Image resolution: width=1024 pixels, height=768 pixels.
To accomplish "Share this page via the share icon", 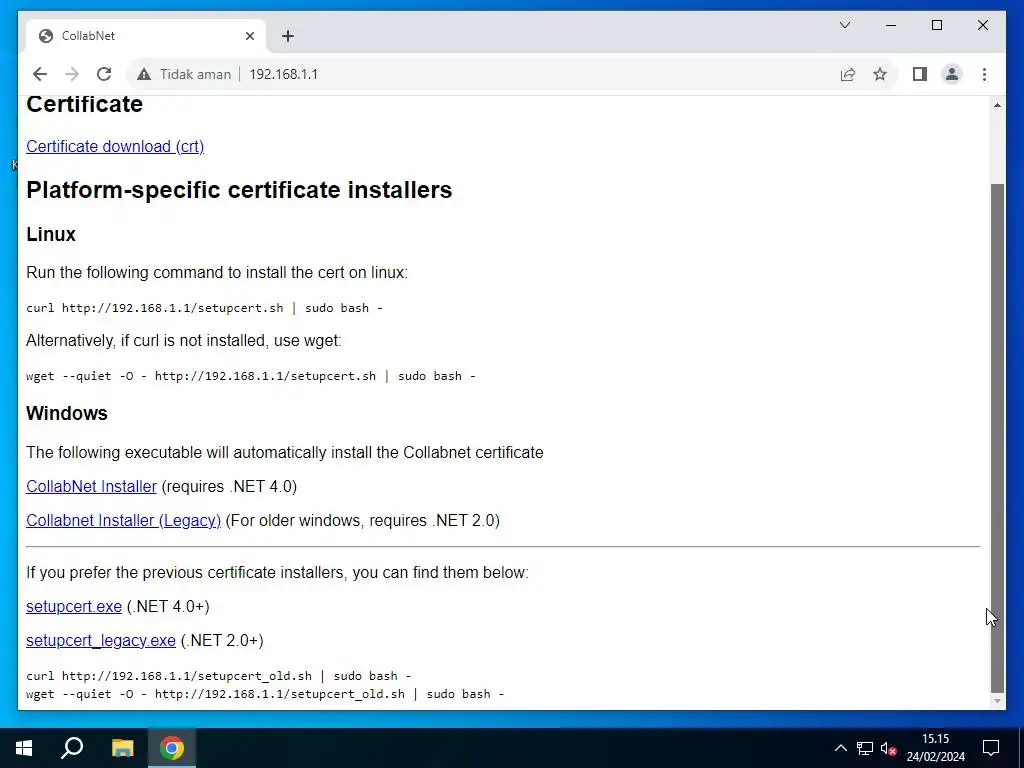I will click(848, 74).
